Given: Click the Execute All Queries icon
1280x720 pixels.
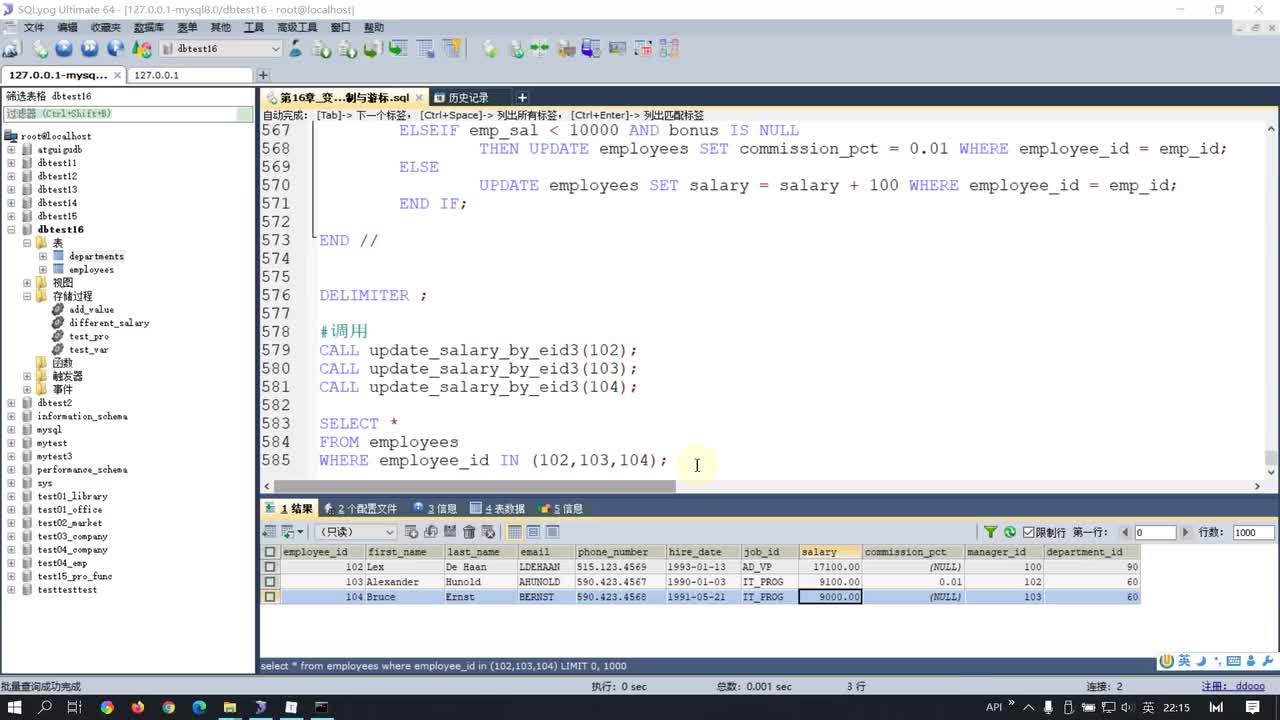Looking at the screenshot, I should click(90, 48).
